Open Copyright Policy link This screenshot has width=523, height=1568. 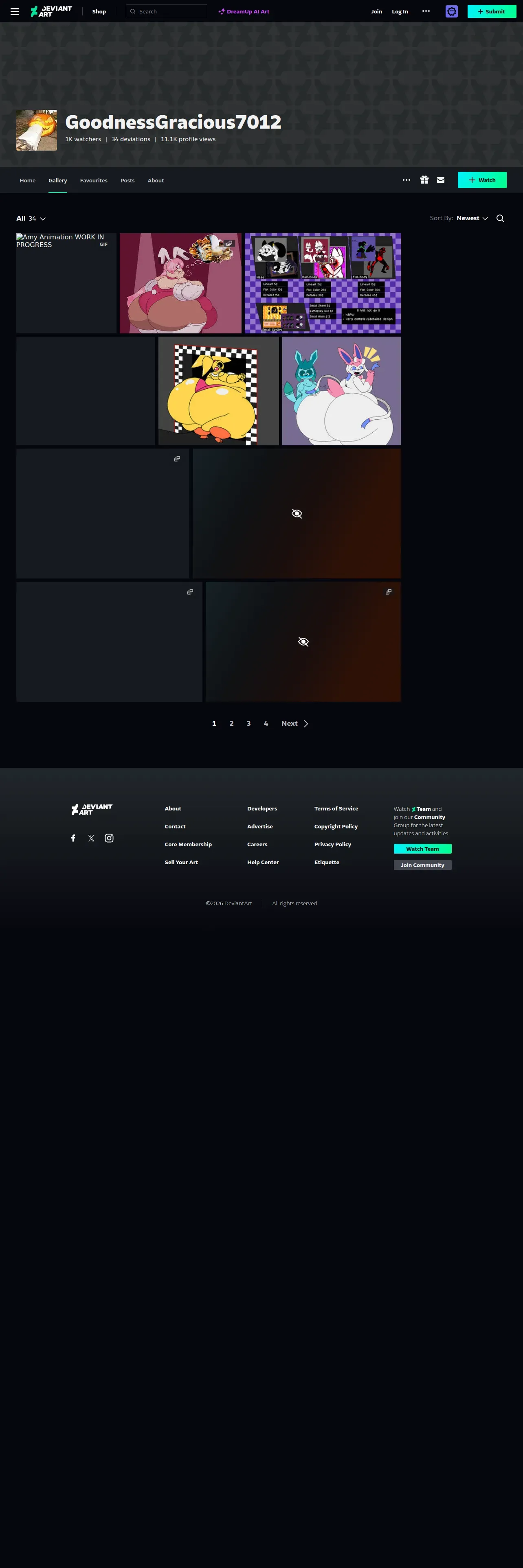[336, 827]
